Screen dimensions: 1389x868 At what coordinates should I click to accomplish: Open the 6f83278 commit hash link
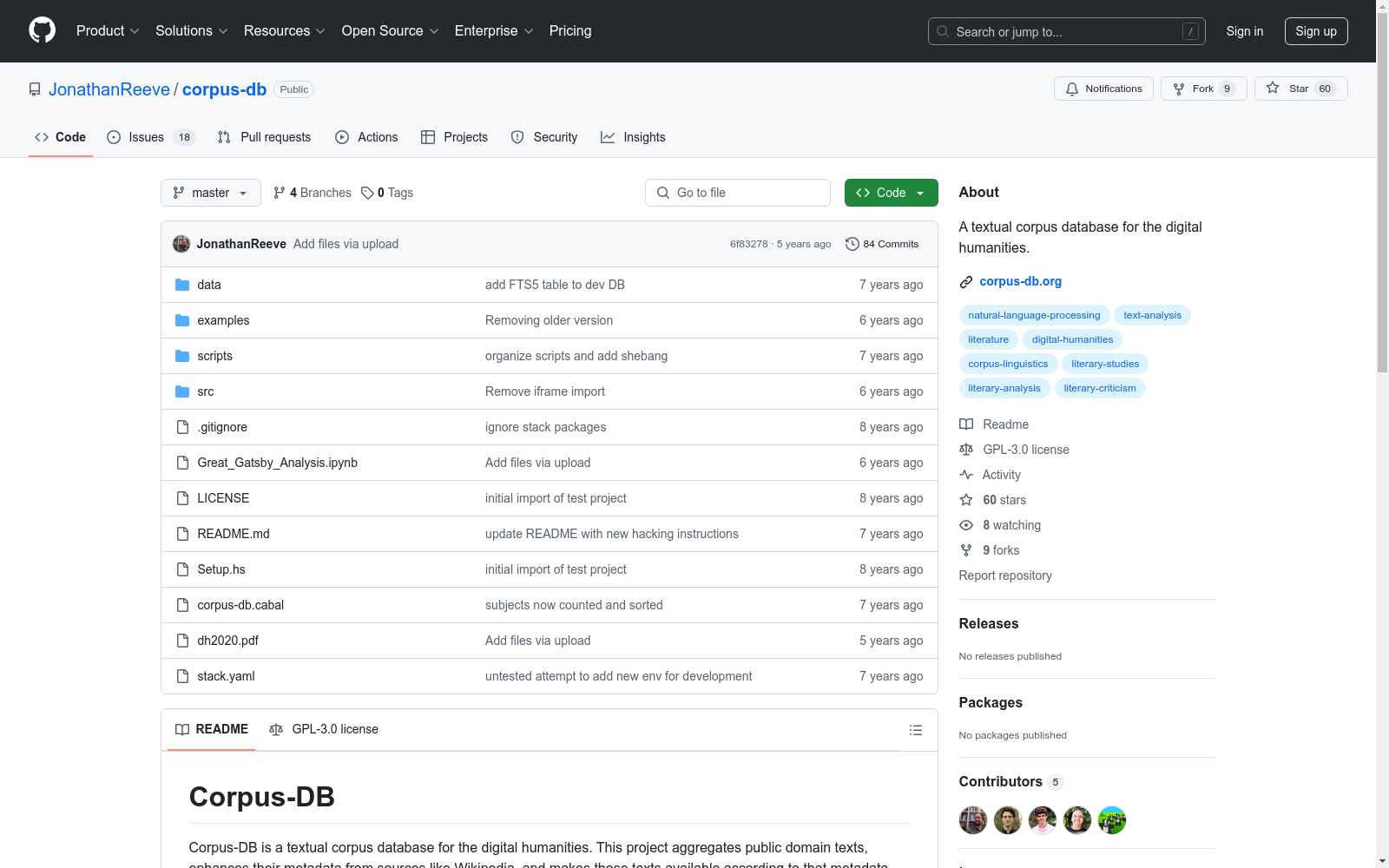(749, 244)
